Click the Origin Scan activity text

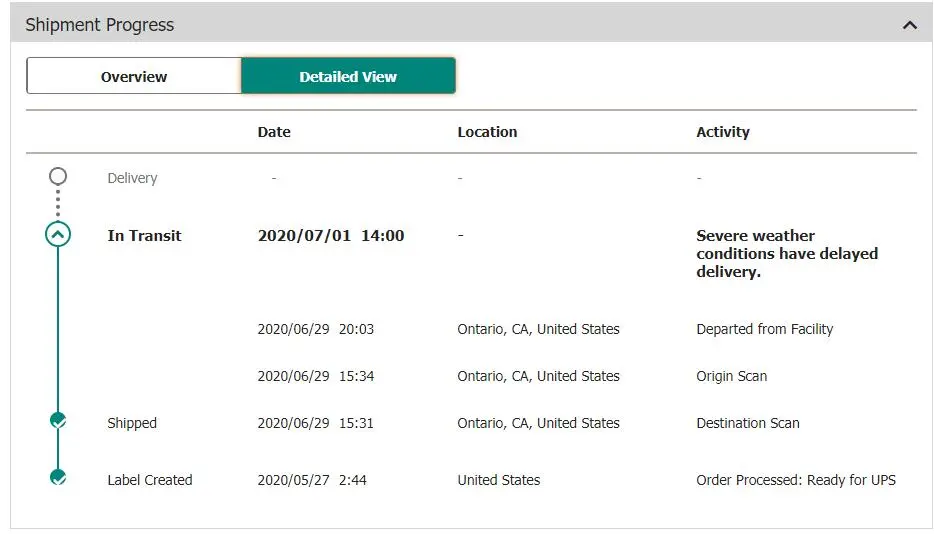[x=731, y=376]
